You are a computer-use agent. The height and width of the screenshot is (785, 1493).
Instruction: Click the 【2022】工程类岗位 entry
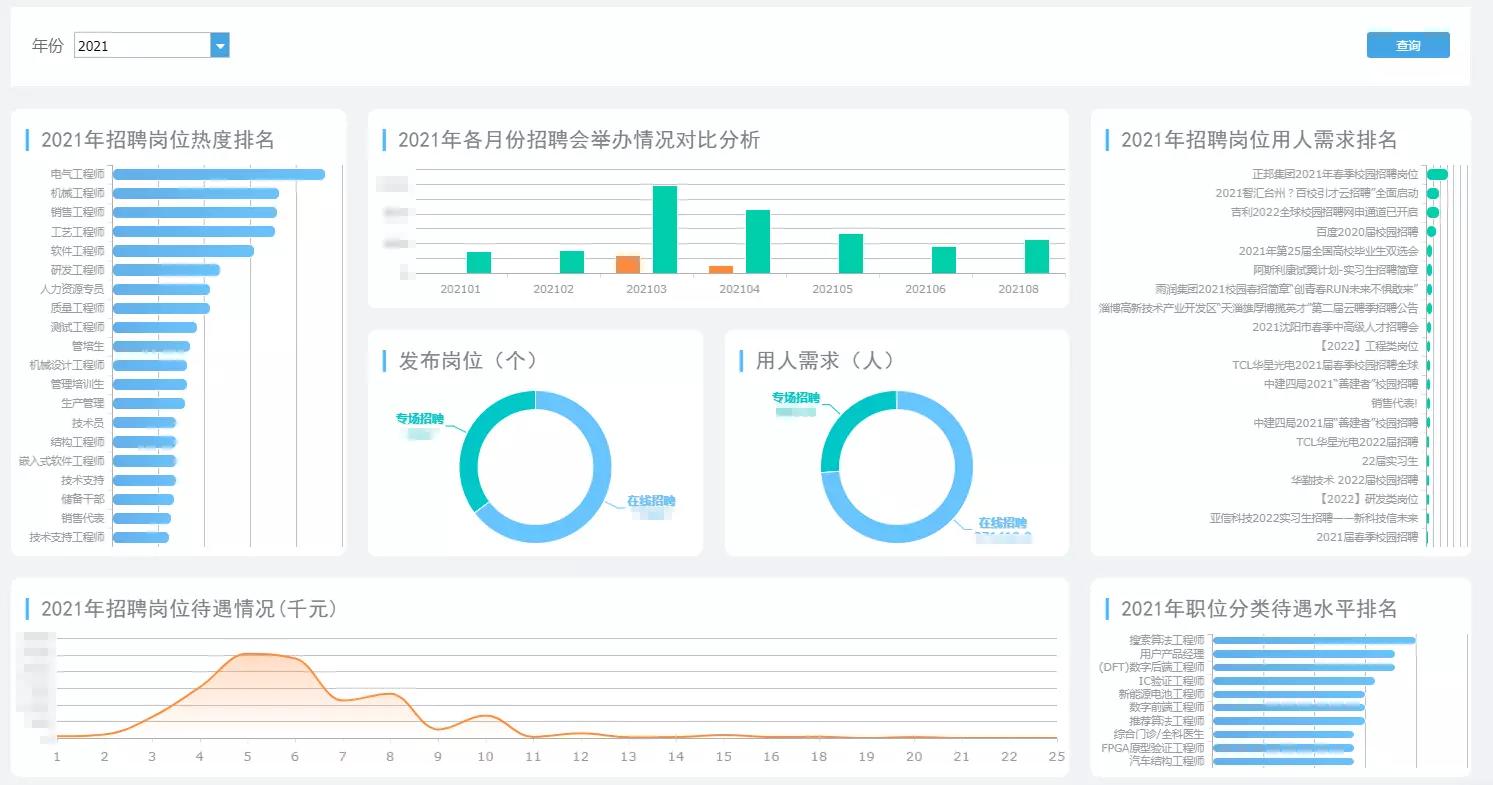(1369, 346)
